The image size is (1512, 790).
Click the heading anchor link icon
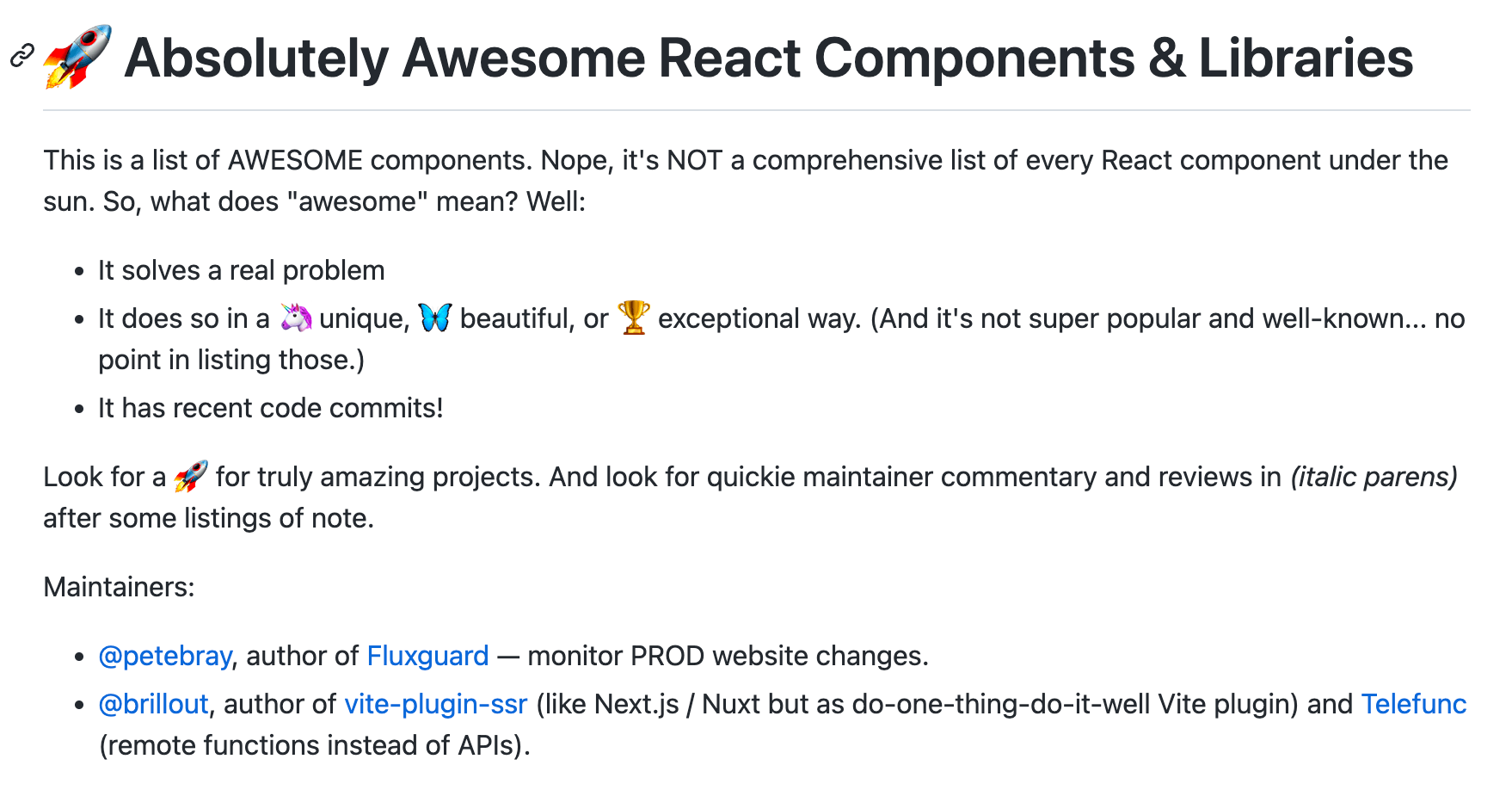pyautogui.click(x=22, y=56)
